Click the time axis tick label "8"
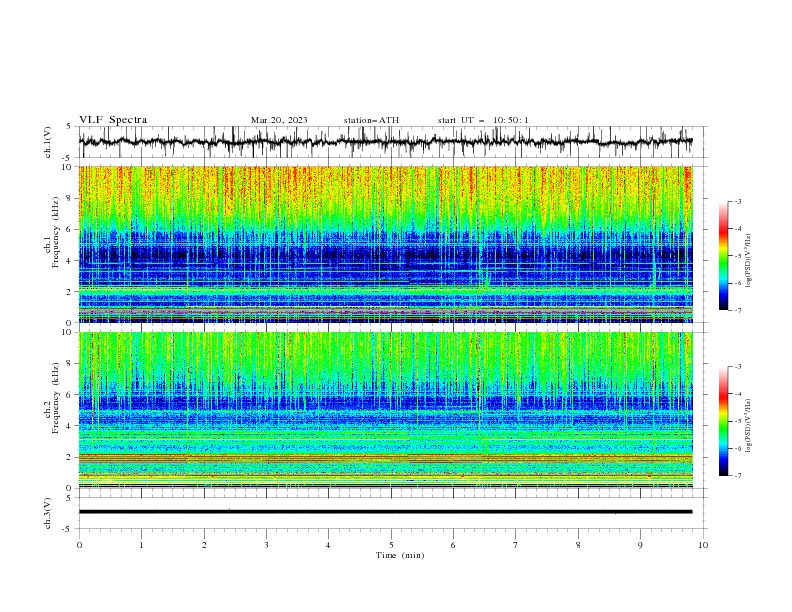 click(x=578, y=545)
